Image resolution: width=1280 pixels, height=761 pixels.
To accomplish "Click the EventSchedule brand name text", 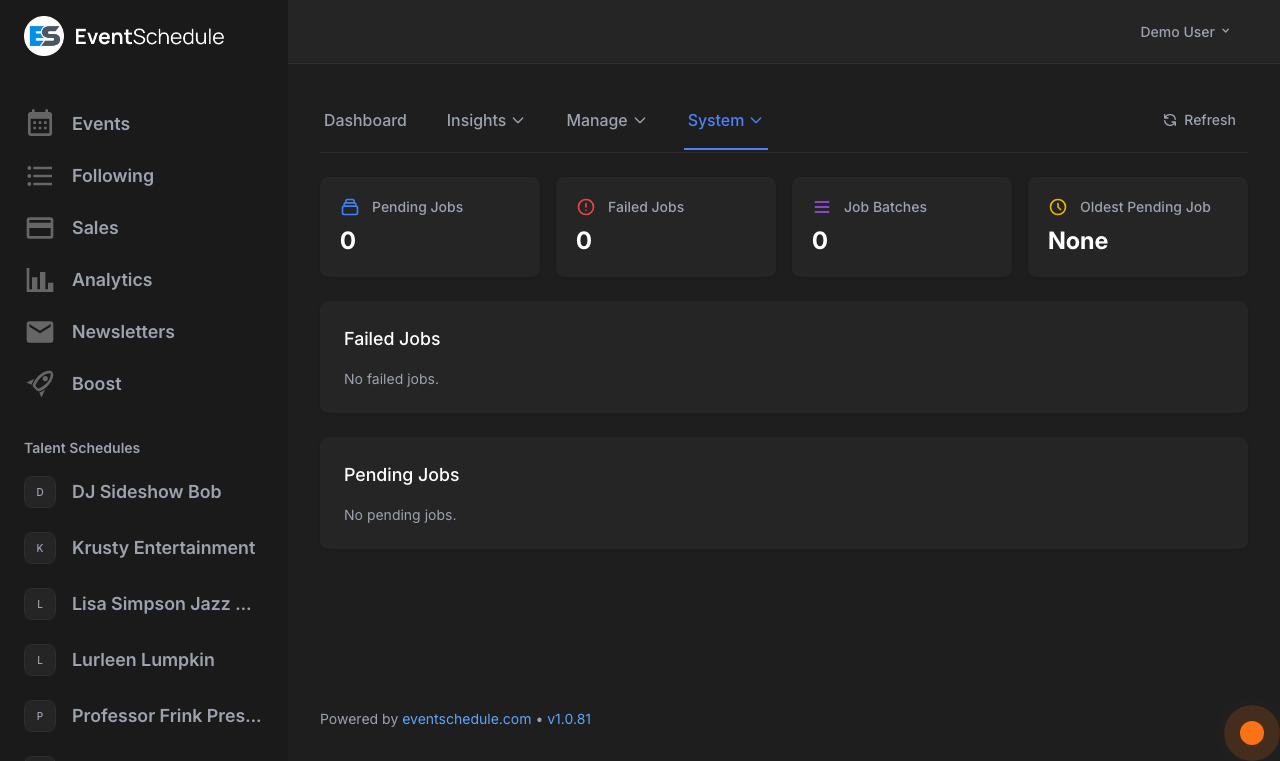I will (x=150, y=37).
